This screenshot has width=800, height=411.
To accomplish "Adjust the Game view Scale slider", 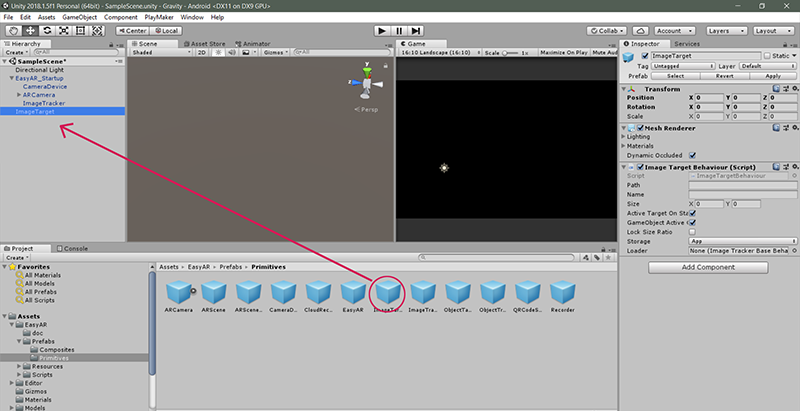I will click(x=510, y=53).
